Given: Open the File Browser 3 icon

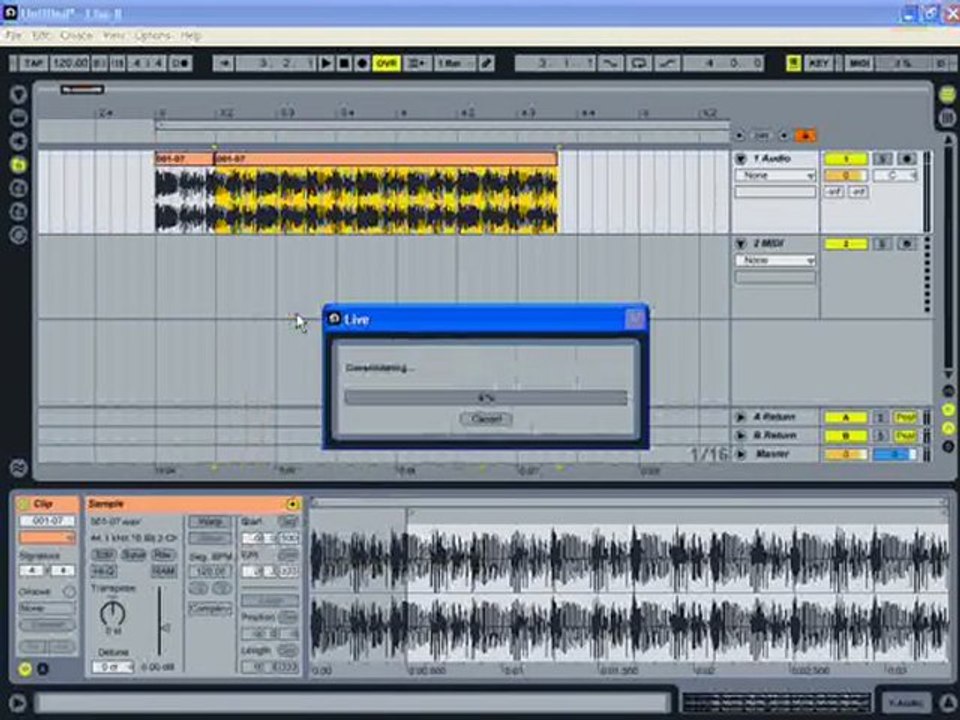Looking at the screenshot, I should tap(18, 211).
